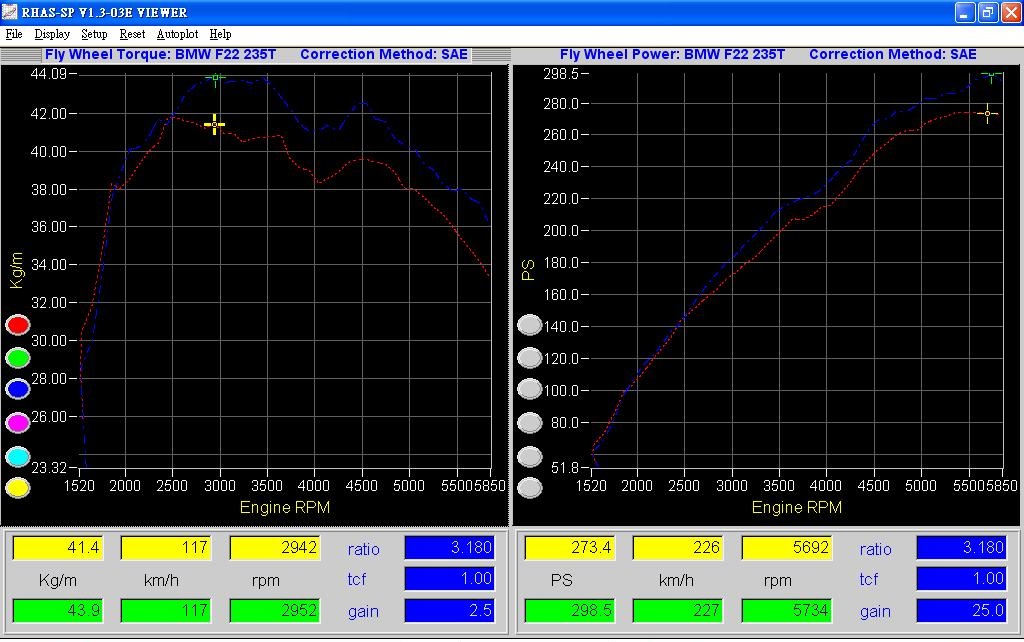Click the bottom gray curve selector on power panel
This screenshot has width=1024, height=642.
coord(530,488)
